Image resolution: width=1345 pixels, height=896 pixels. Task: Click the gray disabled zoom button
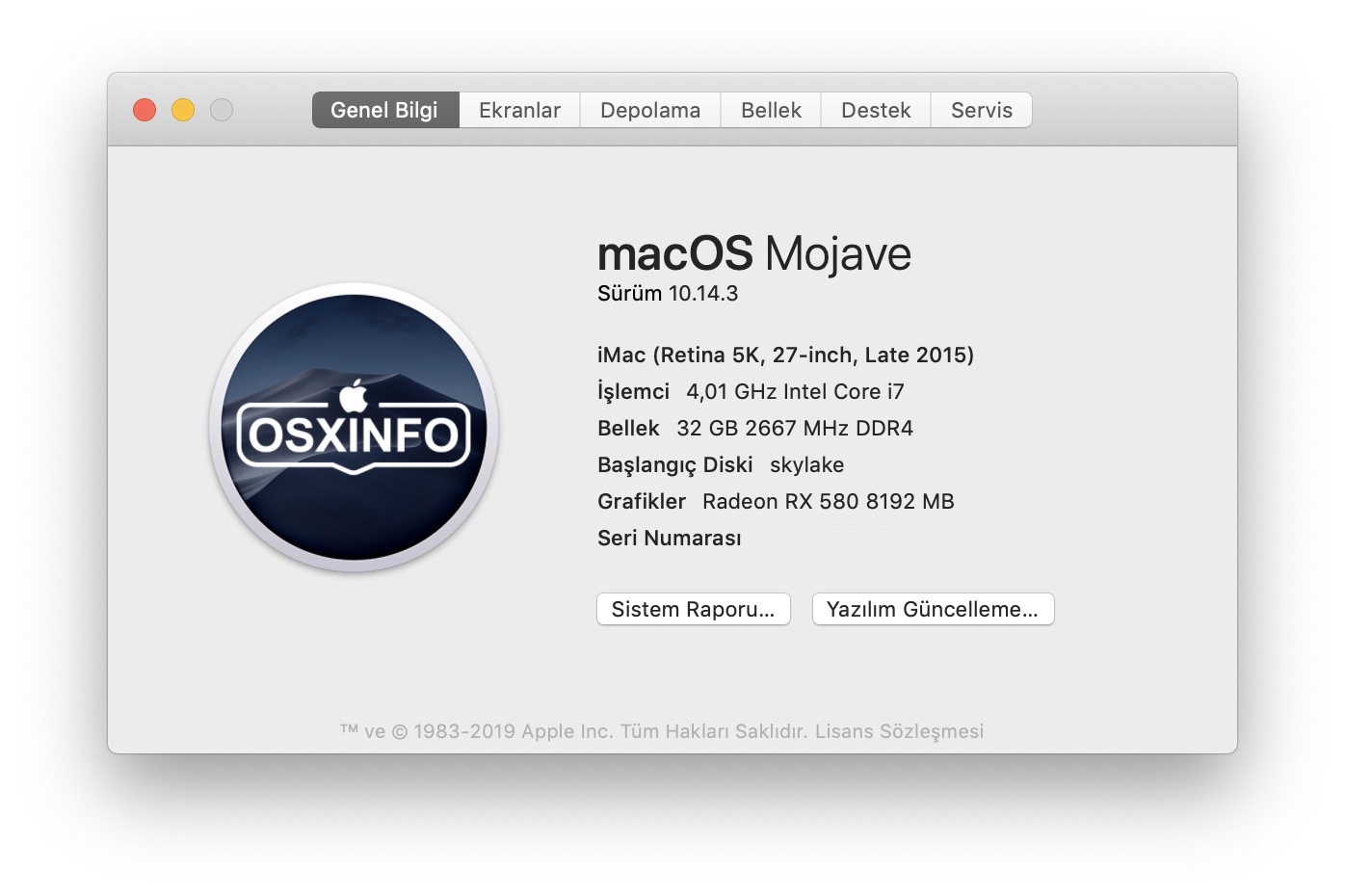pos(222,110)
